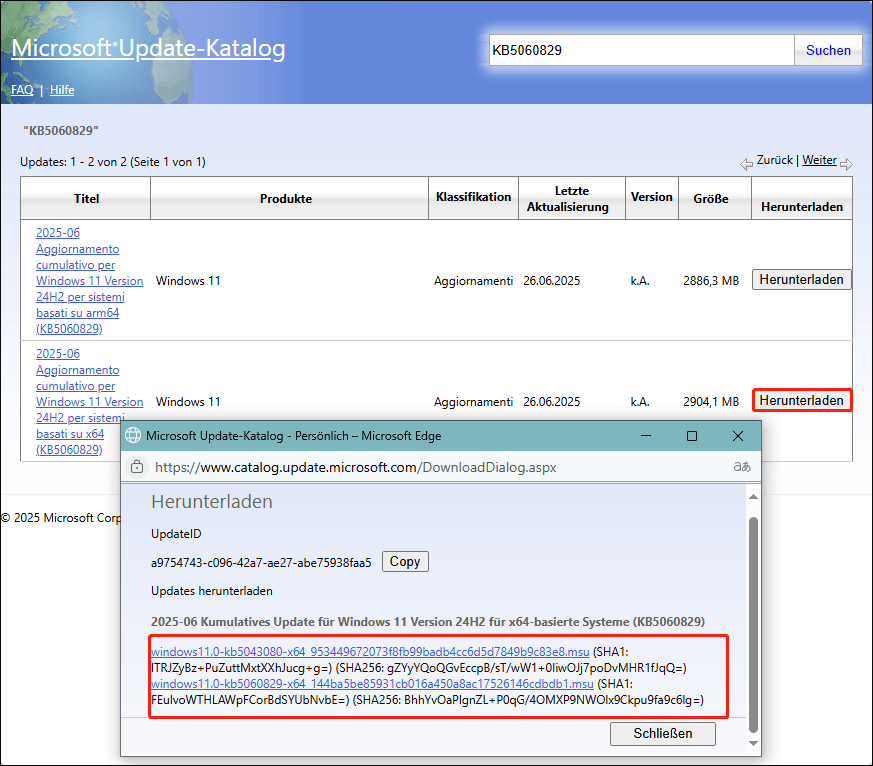The width and height of the screenshot is (873, 766).
Task: Open the x64 KB5060829 update title link
Action: click(x=89, y=401)
